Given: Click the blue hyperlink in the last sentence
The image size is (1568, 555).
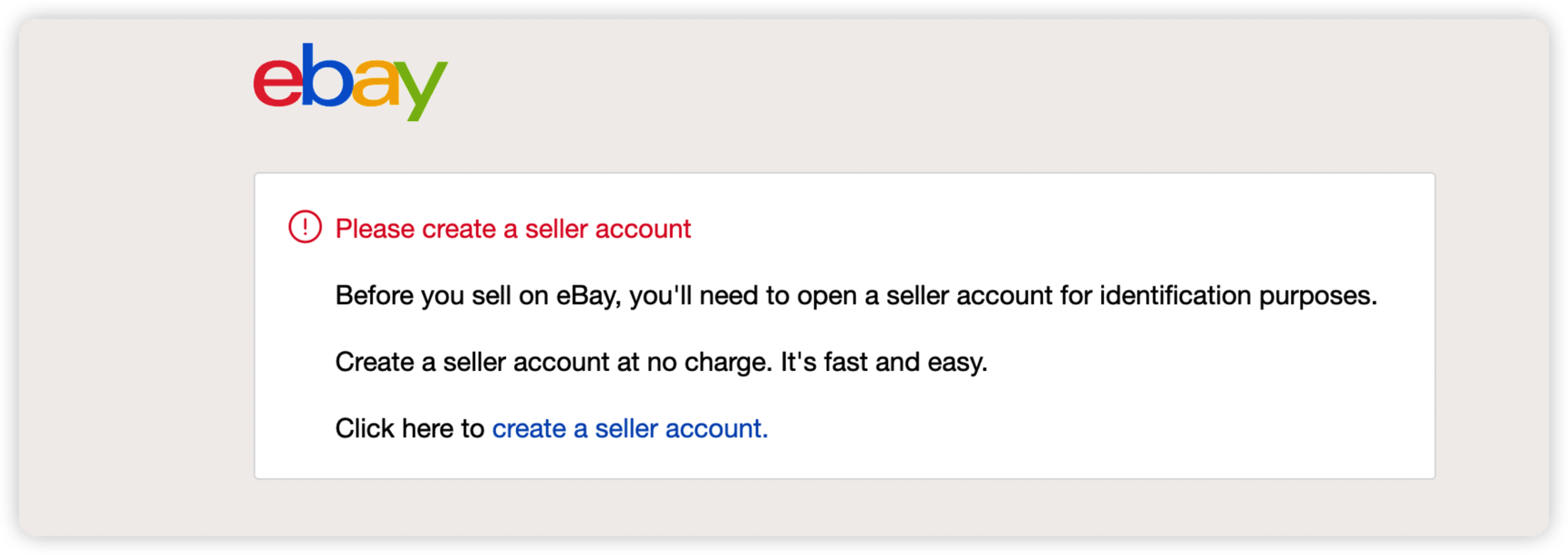Looking at the screenshot, I should point(628,427).
